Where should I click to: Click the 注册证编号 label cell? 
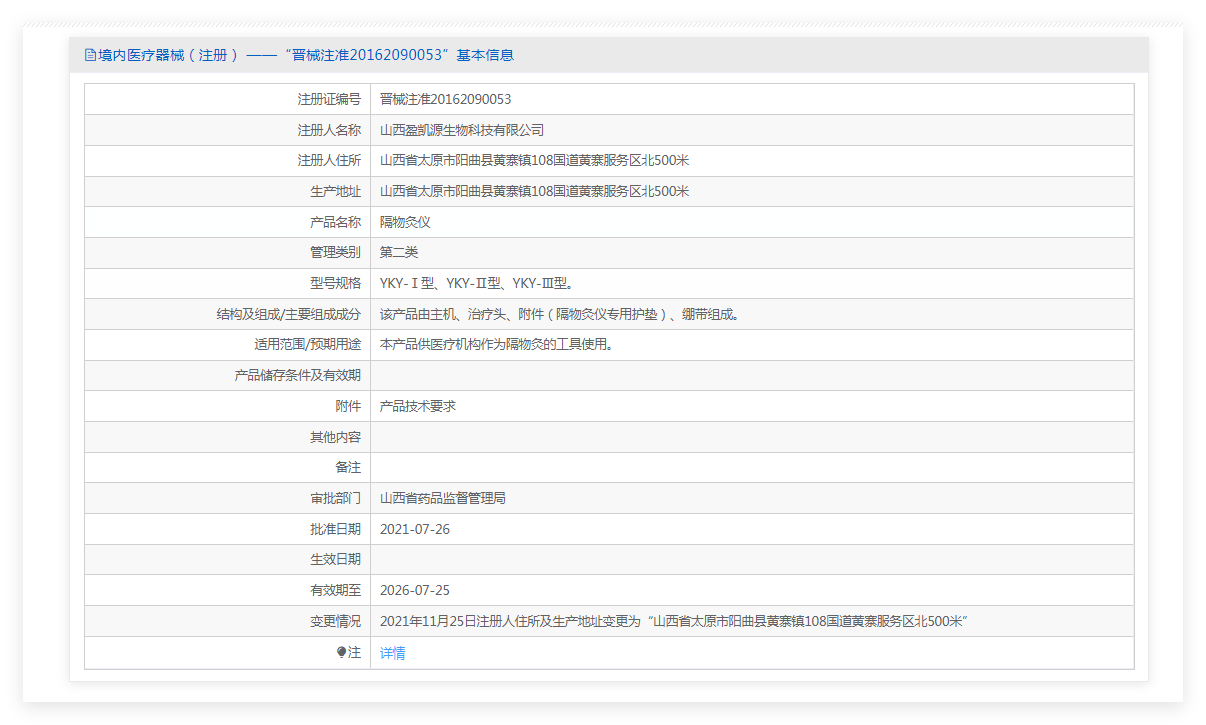pos(227,99)
